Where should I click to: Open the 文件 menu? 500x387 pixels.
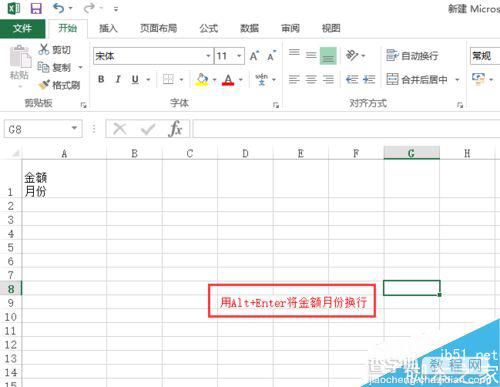[x=22, y=29]
